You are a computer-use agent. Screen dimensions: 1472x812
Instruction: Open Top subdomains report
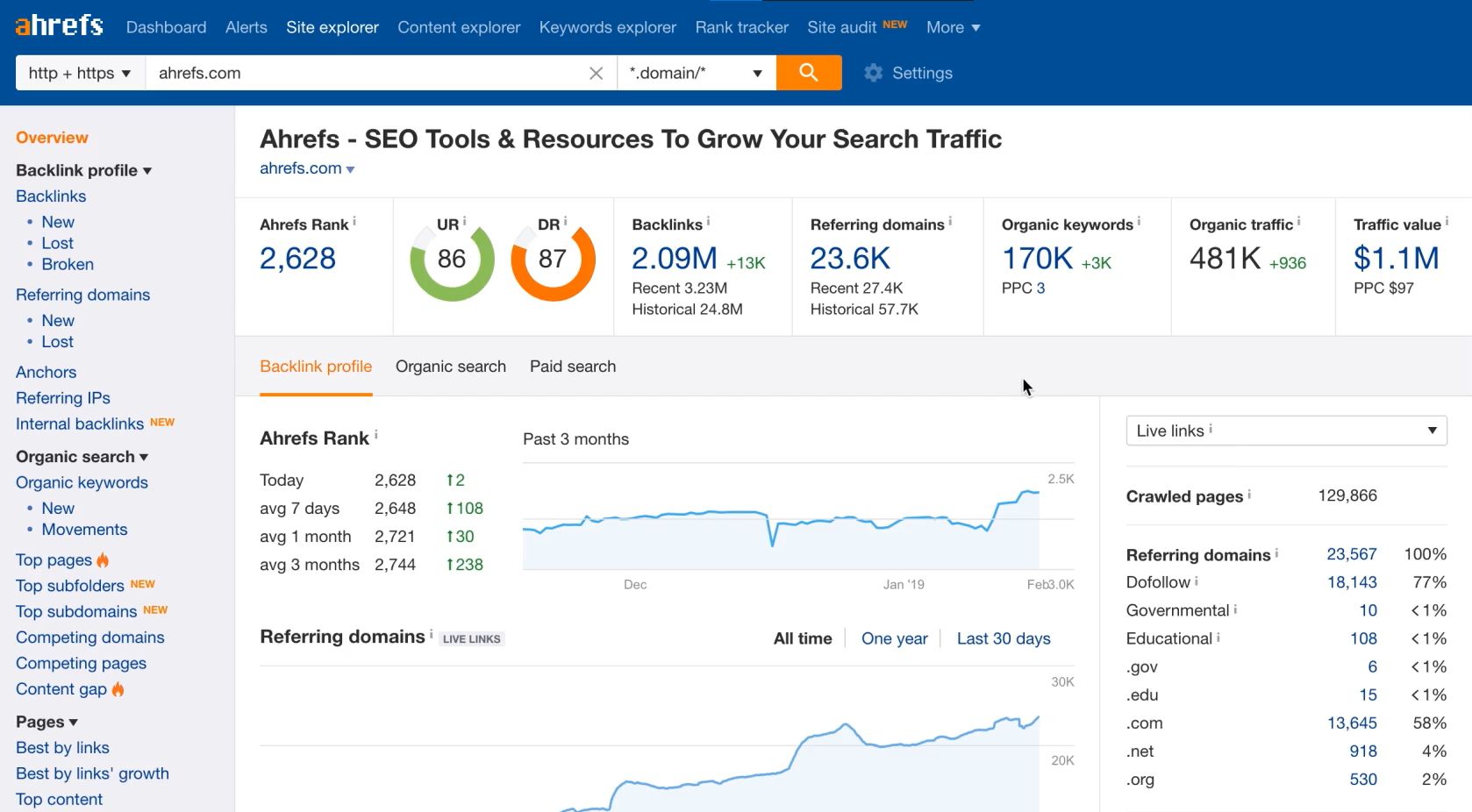(76, 611)
